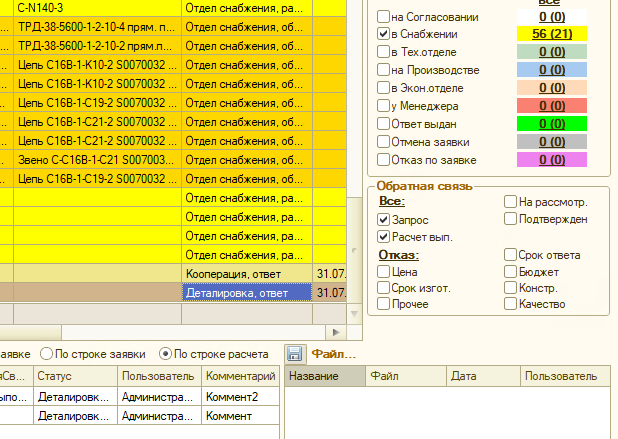The width and height of the screenshot is (618, 439).
Task: Enable the 'Срок ответа' checkbox
Action: point(510,255)
